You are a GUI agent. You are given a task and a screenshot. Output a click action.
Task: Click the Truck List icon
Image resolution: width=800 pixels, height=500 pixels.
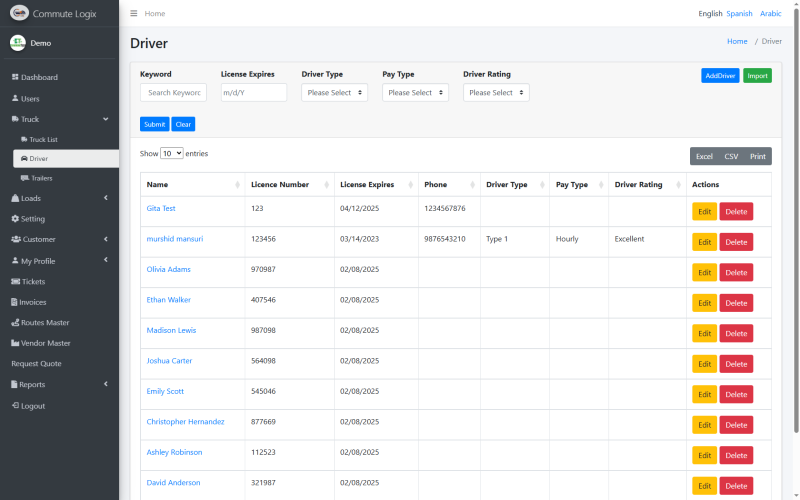tap(24, 139)
